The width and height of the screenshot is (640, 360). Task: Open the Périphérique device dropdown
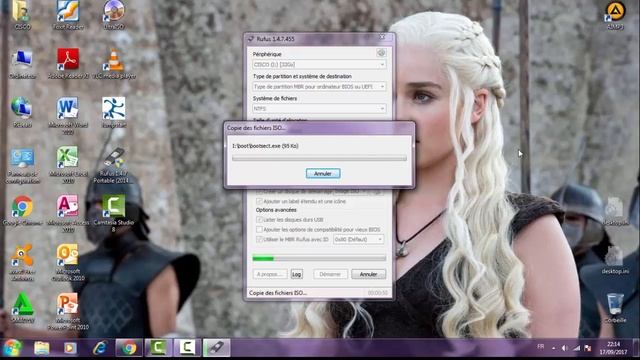point(319,64)
